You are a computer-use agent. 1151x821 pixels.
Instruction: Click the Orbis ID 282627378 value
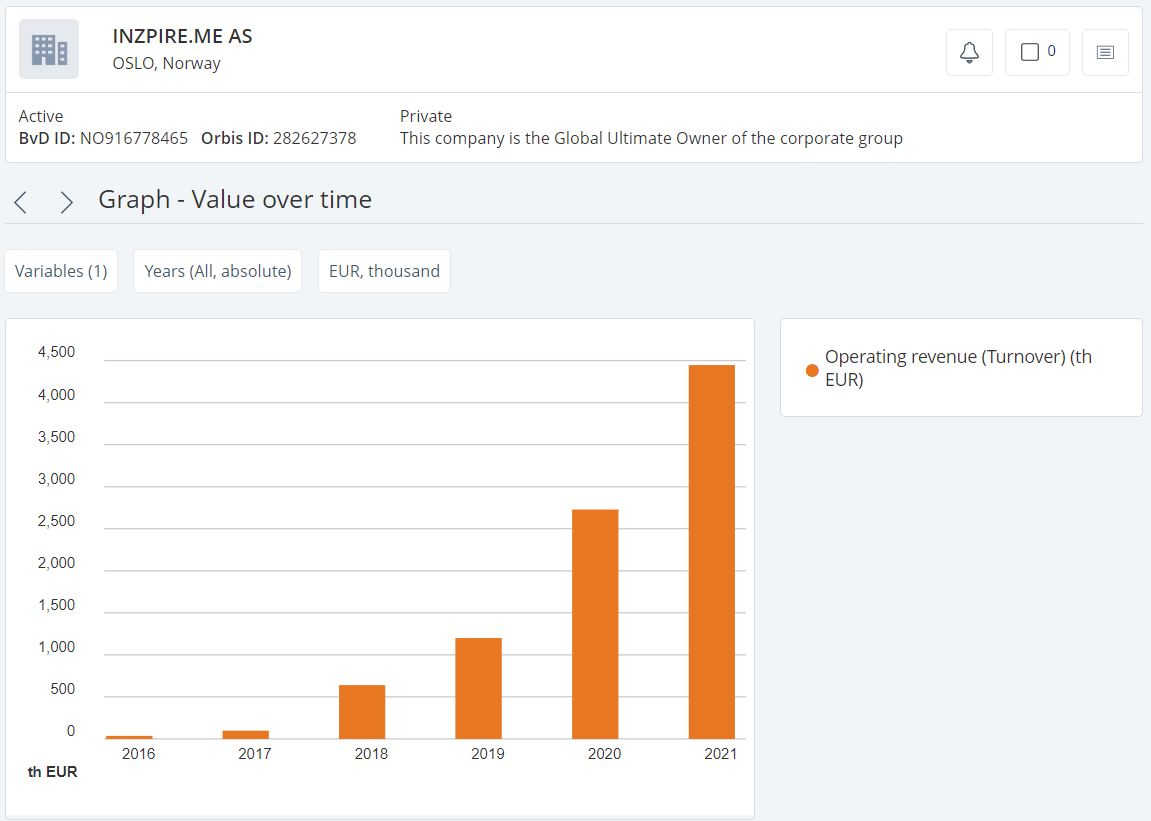(314, 138)
